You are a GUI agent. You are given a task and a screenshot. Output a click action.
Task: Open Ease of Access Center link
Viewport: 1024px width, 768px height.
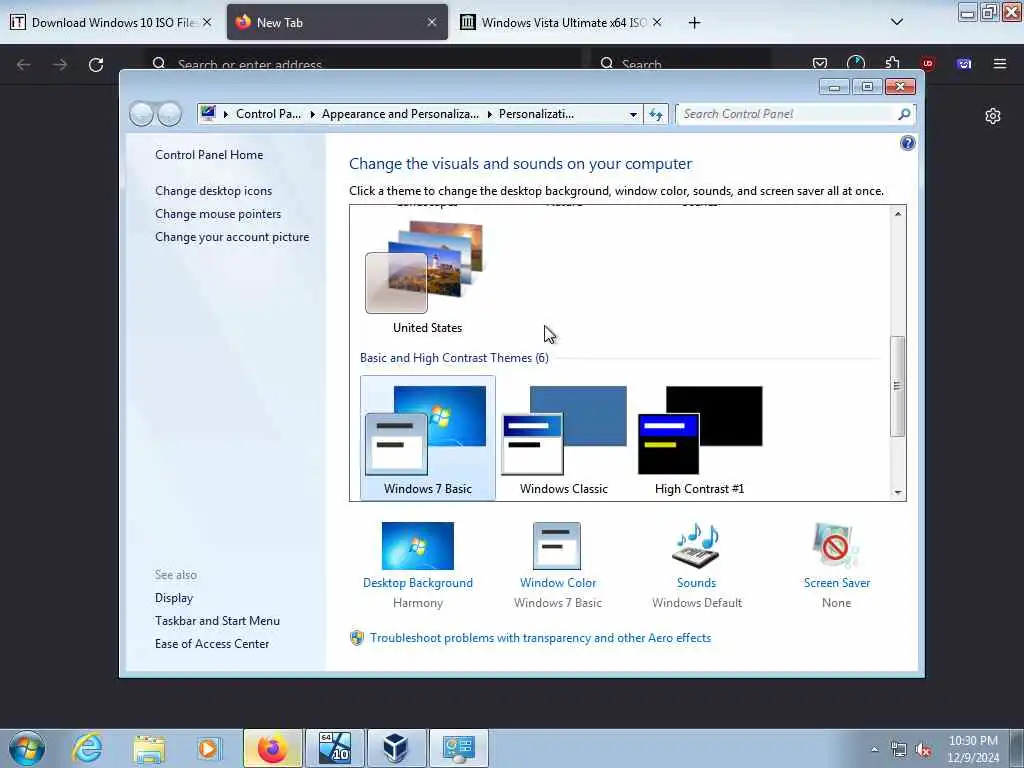[212, 643]
